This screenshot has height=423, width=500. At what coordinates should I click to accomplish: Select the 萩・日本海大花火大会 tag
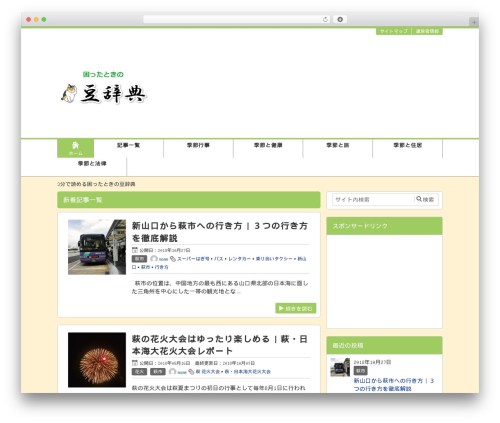(x=248, y=371)
